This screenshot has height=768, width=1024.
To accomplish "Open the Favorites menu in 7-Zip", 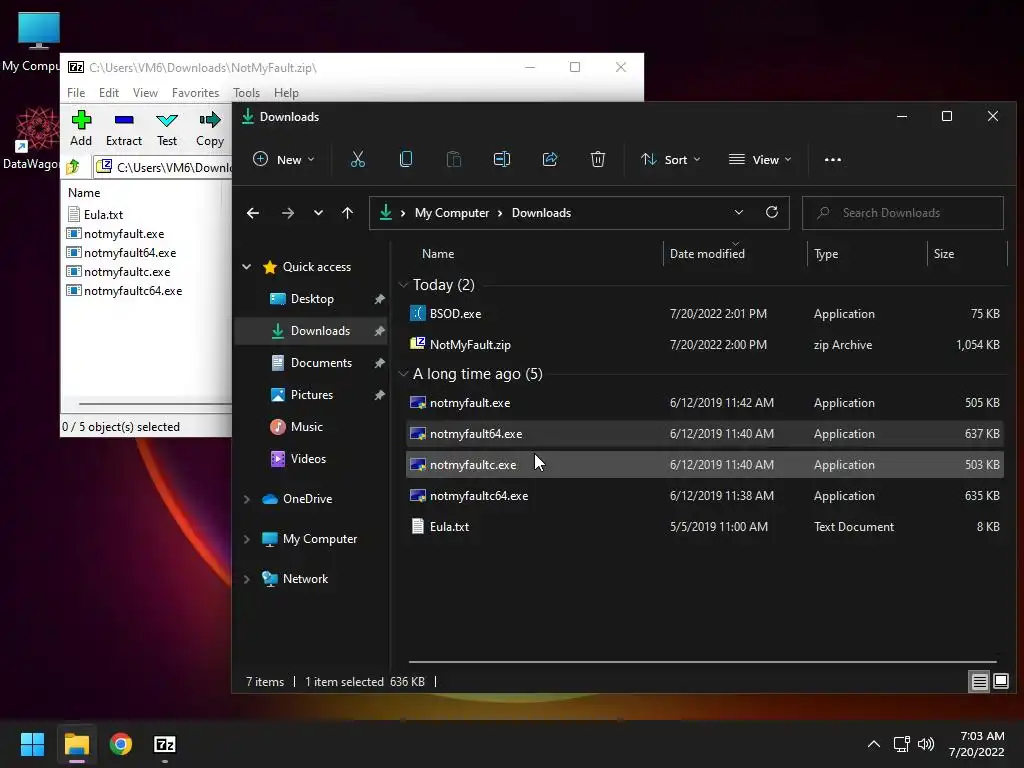I will 195,93.
